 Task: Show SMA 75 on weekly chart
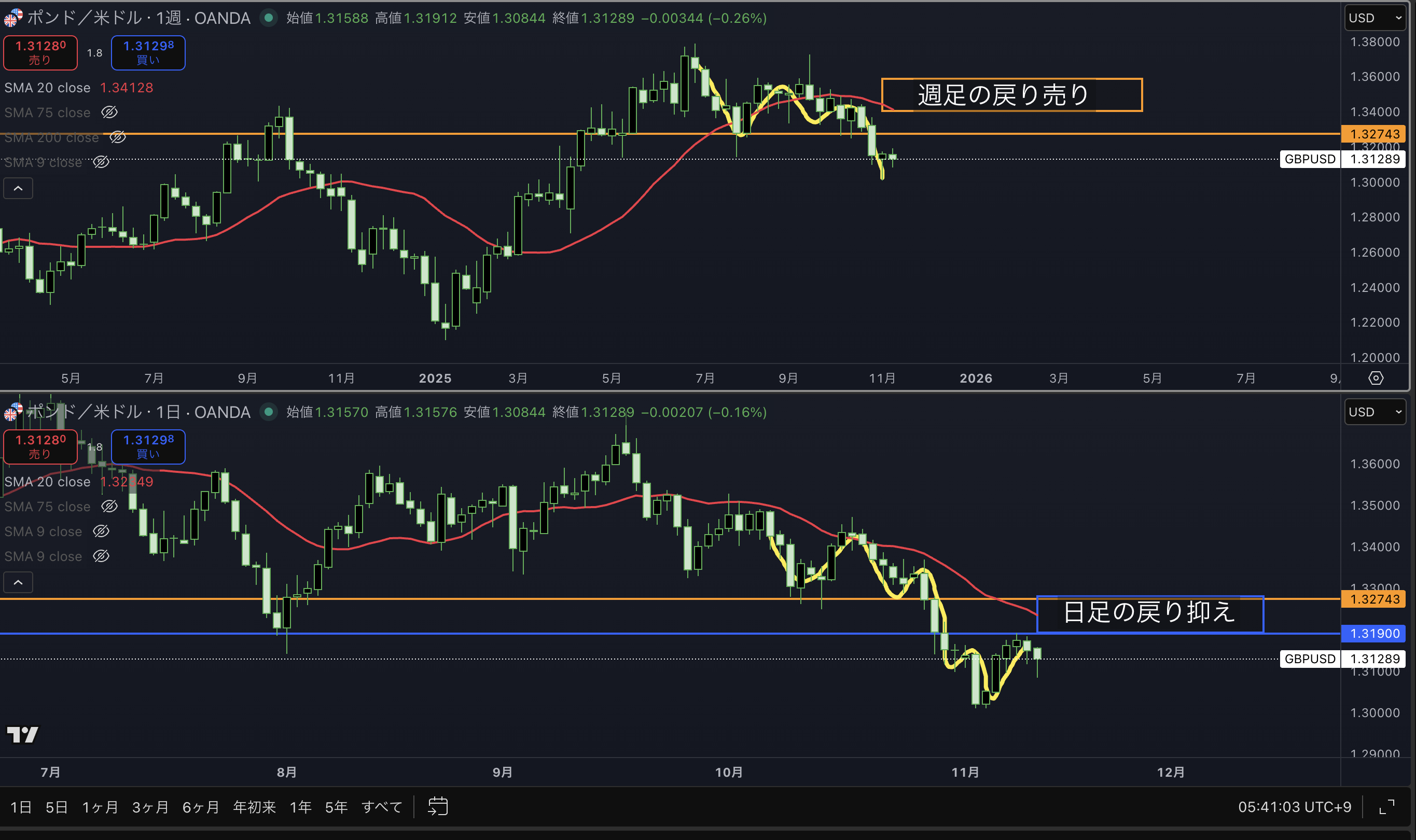click(x=109, y=112)
